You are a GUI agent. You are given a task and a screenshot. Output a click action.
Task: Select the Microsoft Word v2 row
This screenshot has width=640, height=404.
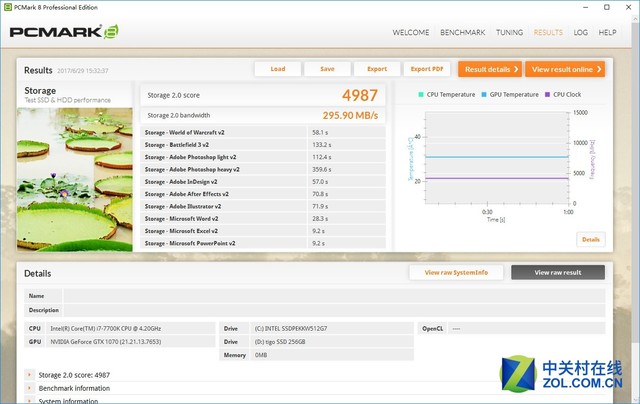coord(263,219)
